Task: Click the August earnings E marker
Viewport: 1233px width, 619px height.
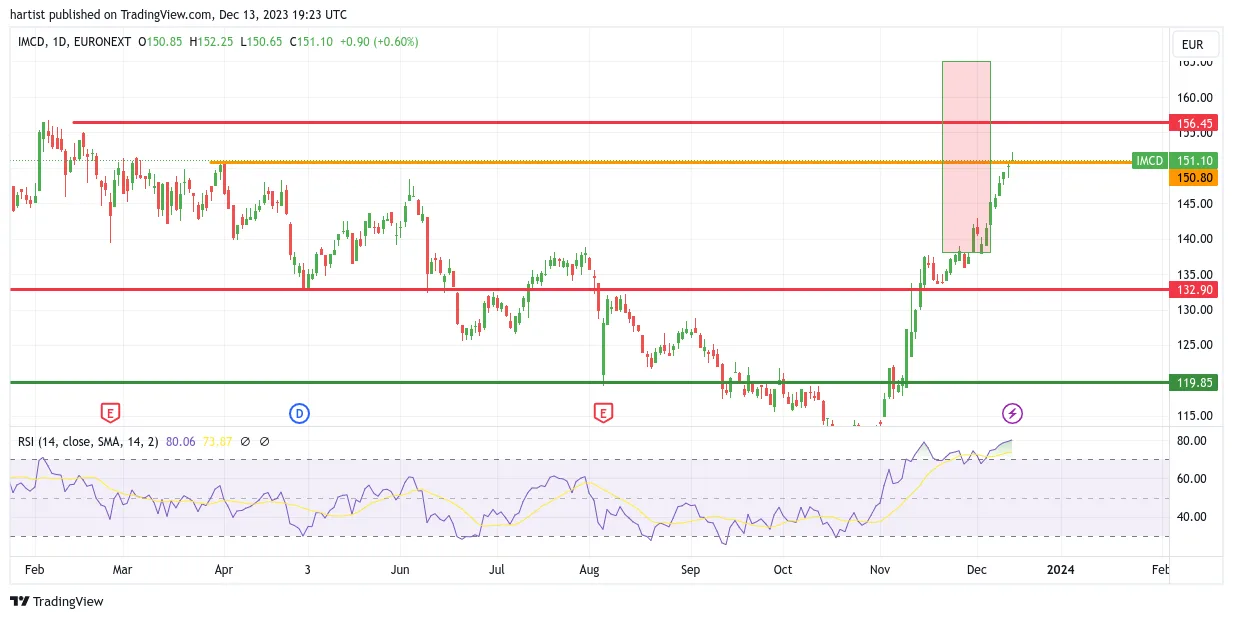Action: coord(602,413)
